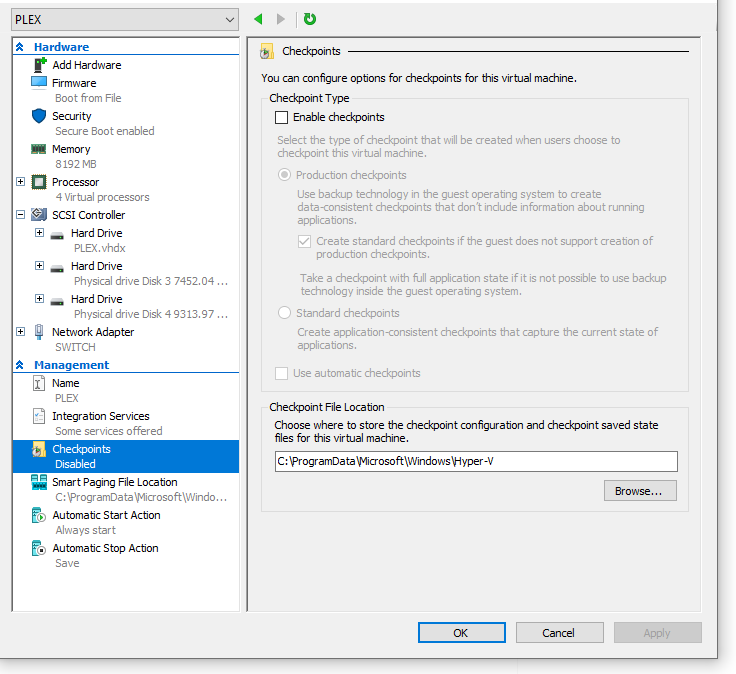Toggle Use automatic checkpoints checkbox
The width and height of the screenshot is (736, 674).
click(282, 374)
